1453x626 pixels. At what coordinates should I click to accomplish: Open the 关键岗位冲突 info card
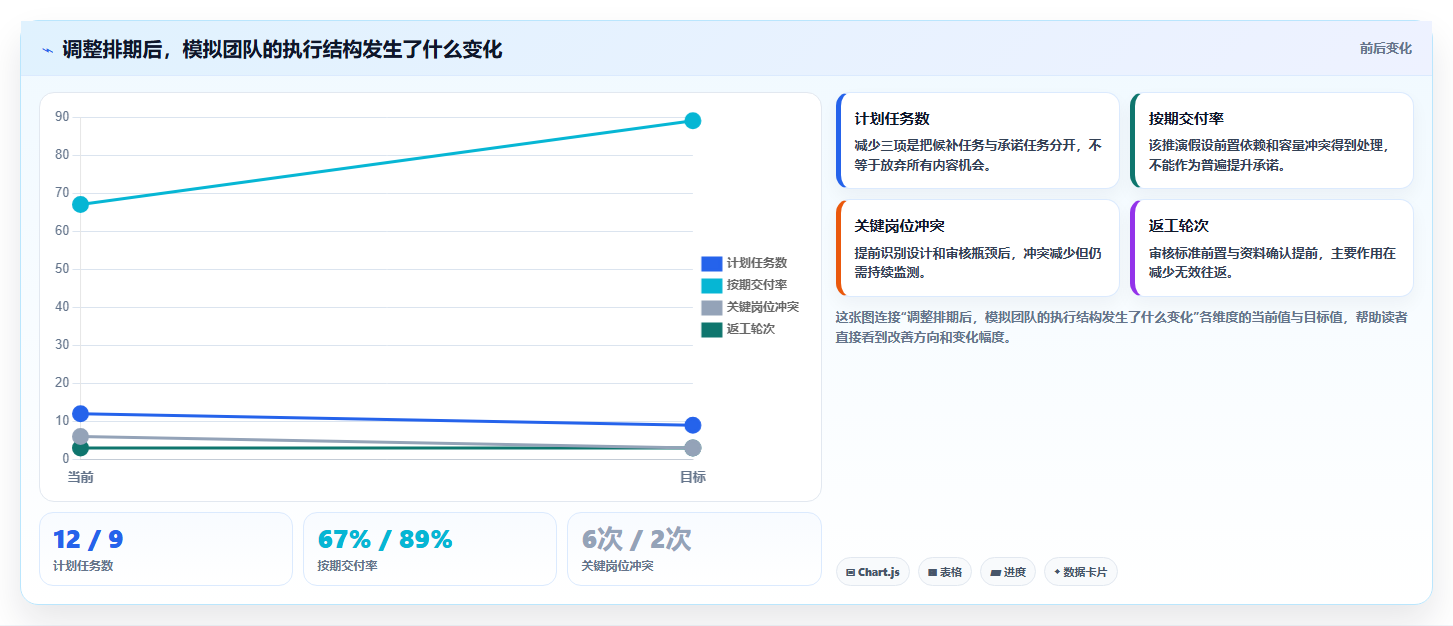click(977, 248)
